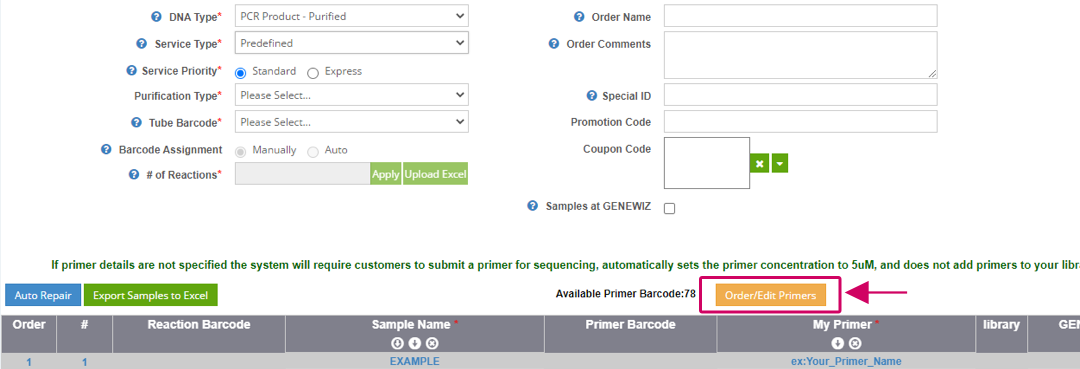Click the Order/Edit Primers button
The height and width of the screenshot is (369, 1080).
[770, 295]
